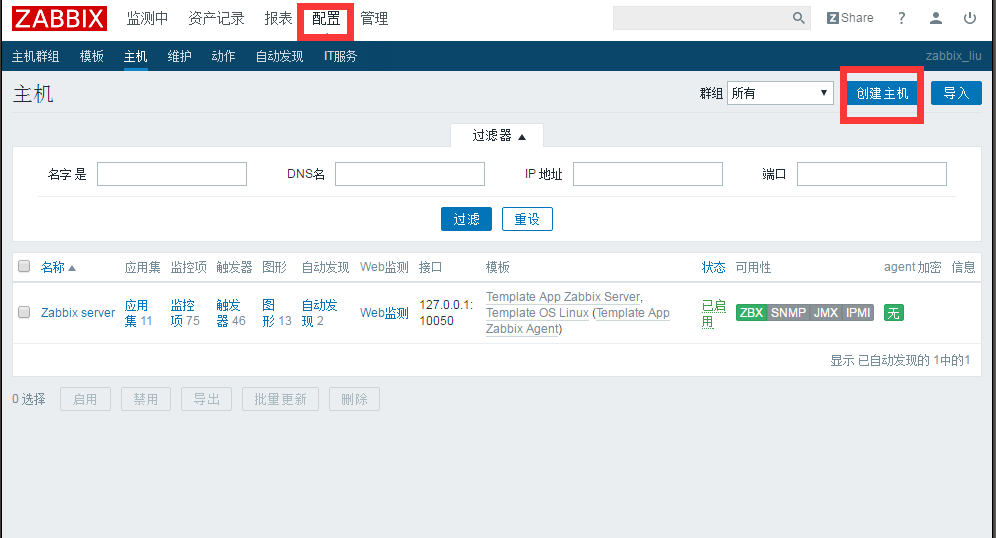Image resolution: width=996 pixels, height=538 pixels.
Task: Go to the IT服务 submenu
Action: [x=340, y=57]
